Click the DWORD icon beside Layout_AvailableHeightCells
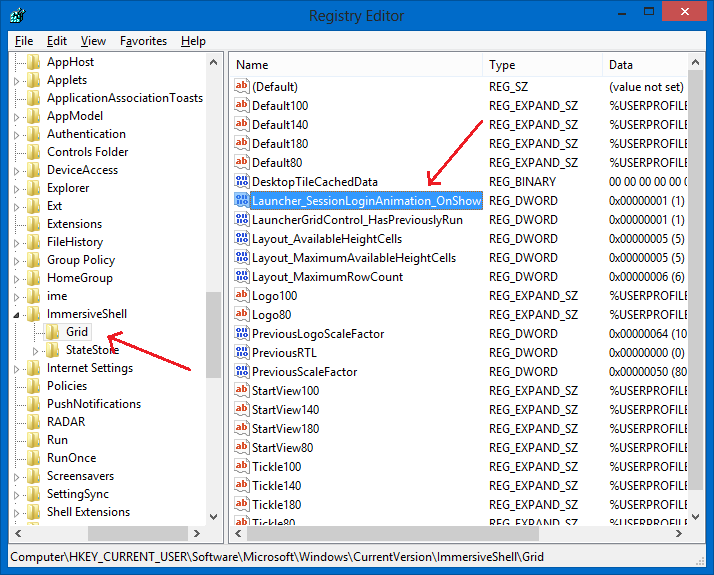 (x=241, y=238)
